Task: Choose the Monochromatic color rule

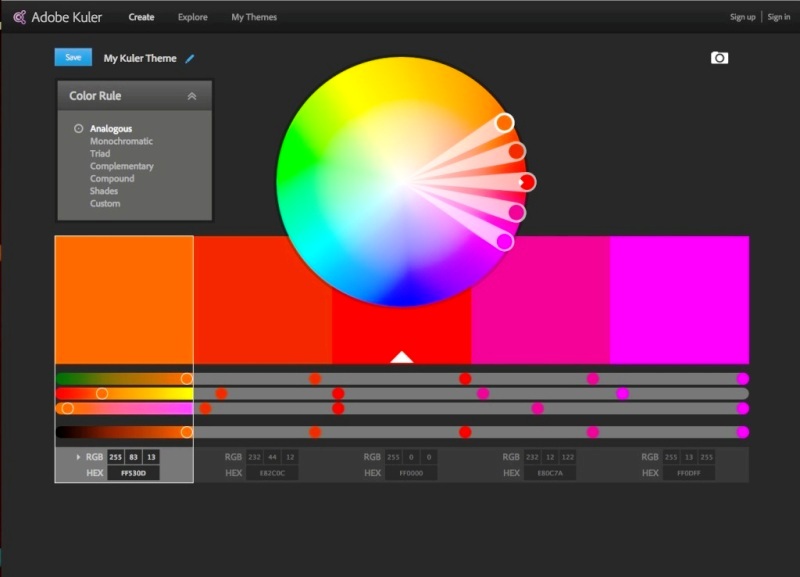Action: [x=121, y=141]
